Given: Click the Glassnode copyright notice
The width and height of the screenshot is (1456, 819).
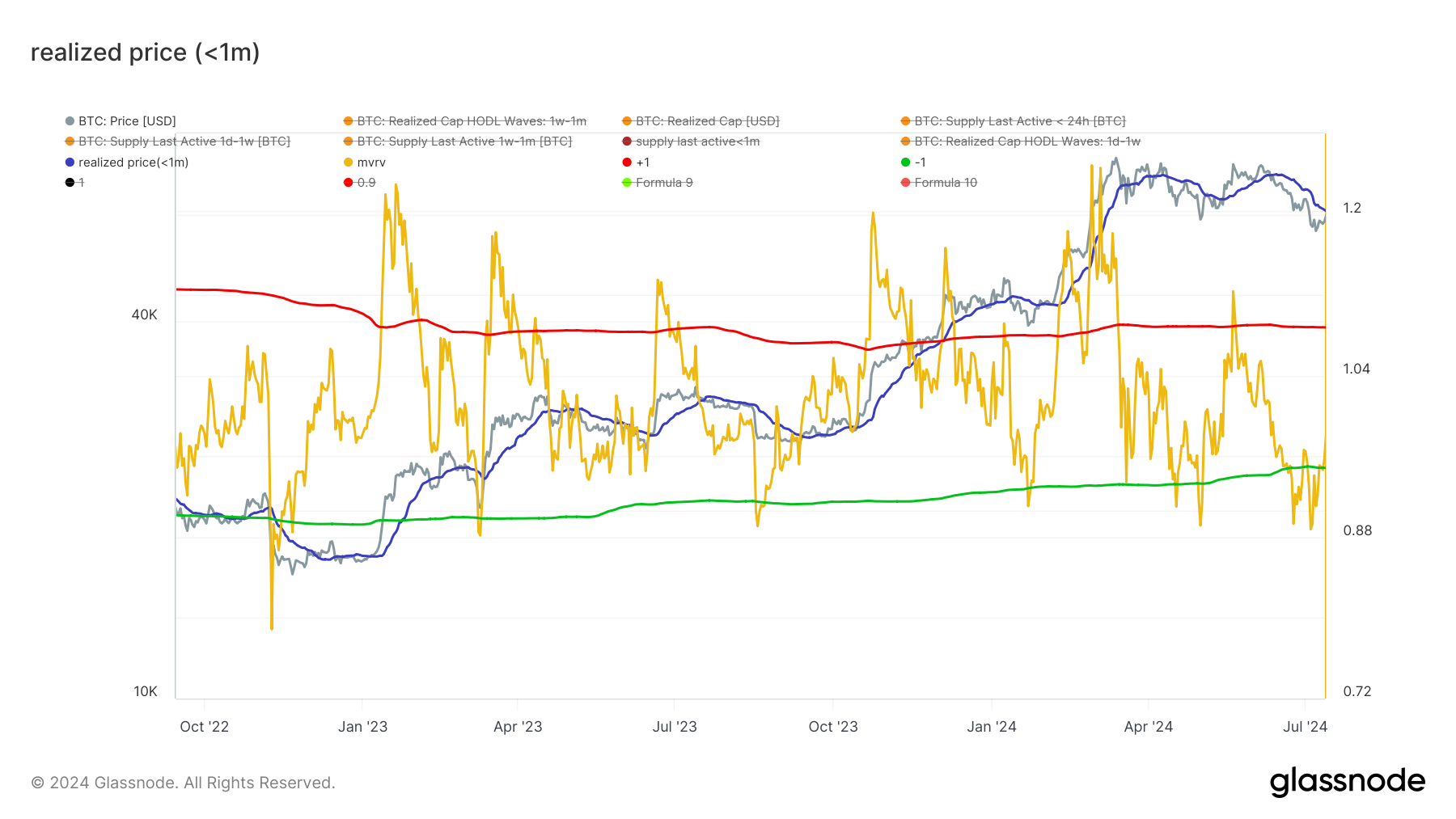Looking at the screenshot, I should point(183,783).
